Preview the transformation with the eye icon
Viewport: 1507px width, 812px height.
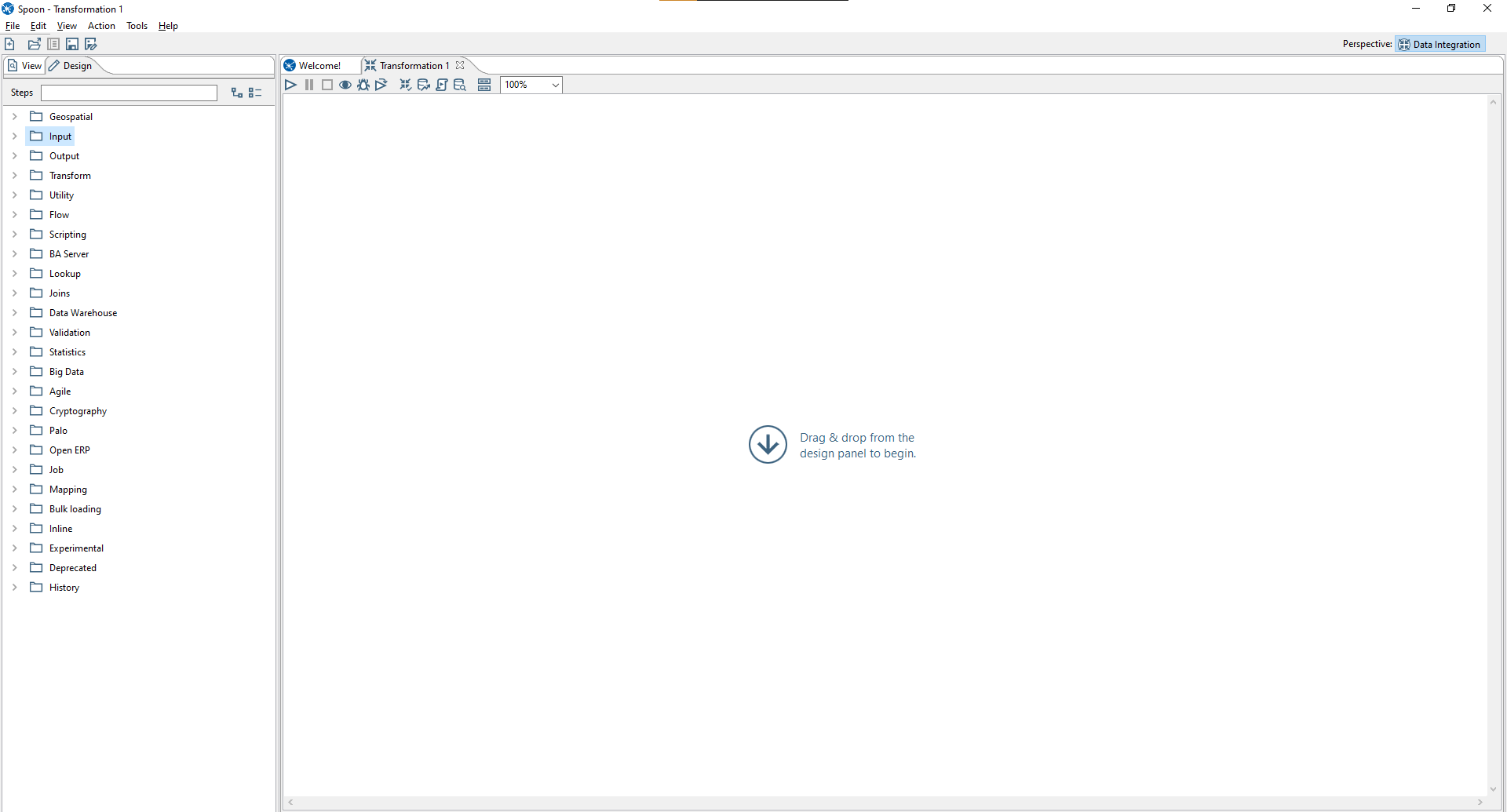pos(345,85)
